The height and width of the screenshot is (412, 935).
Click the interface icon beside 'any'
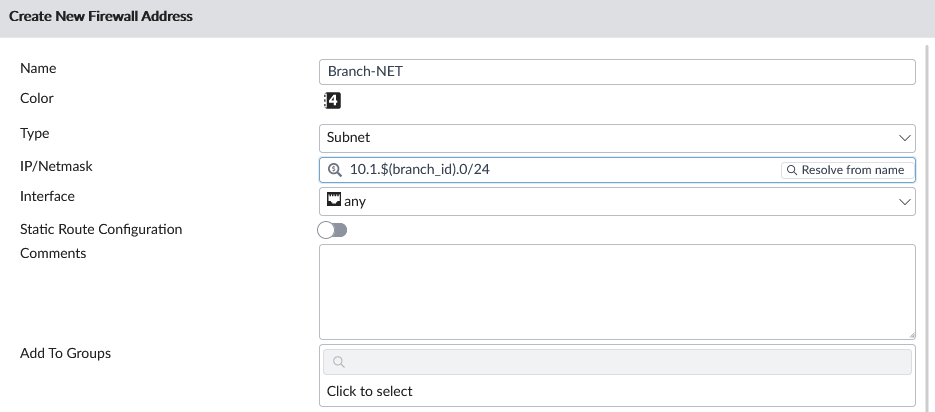[333, 201]
